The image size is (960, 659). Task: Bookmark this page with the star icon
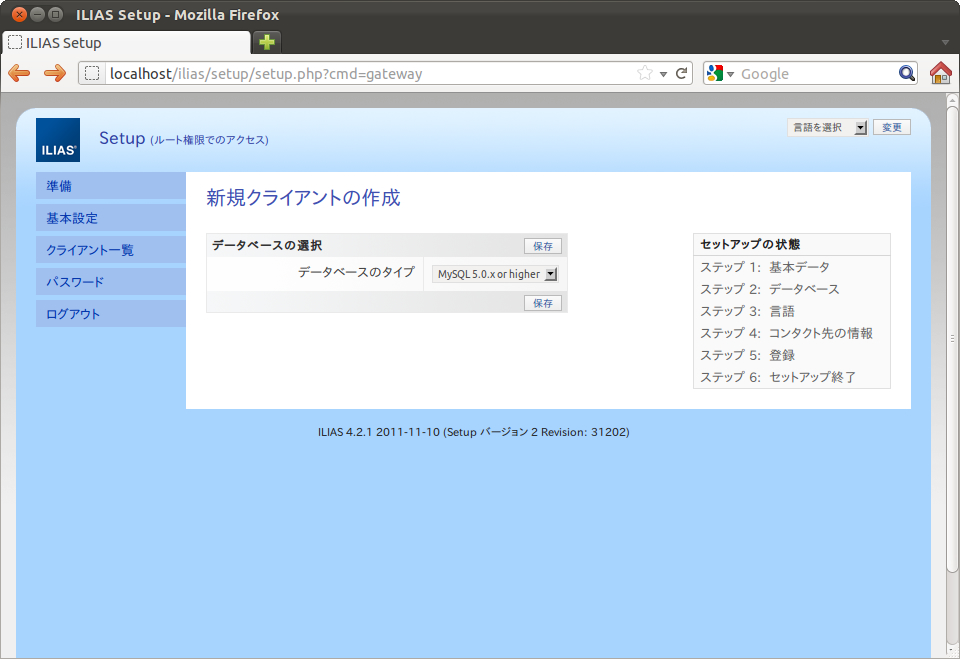click(x=645, y=73)
